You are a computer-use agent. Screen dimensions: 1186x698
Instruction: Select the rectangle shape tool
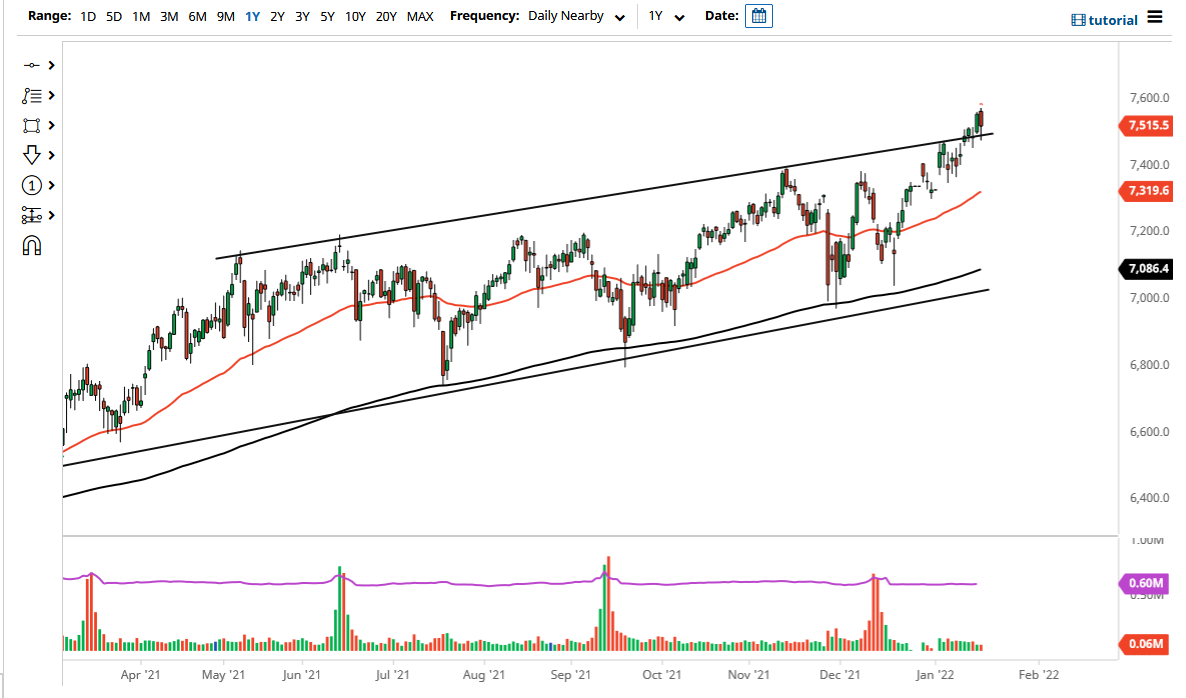point(33,125)
